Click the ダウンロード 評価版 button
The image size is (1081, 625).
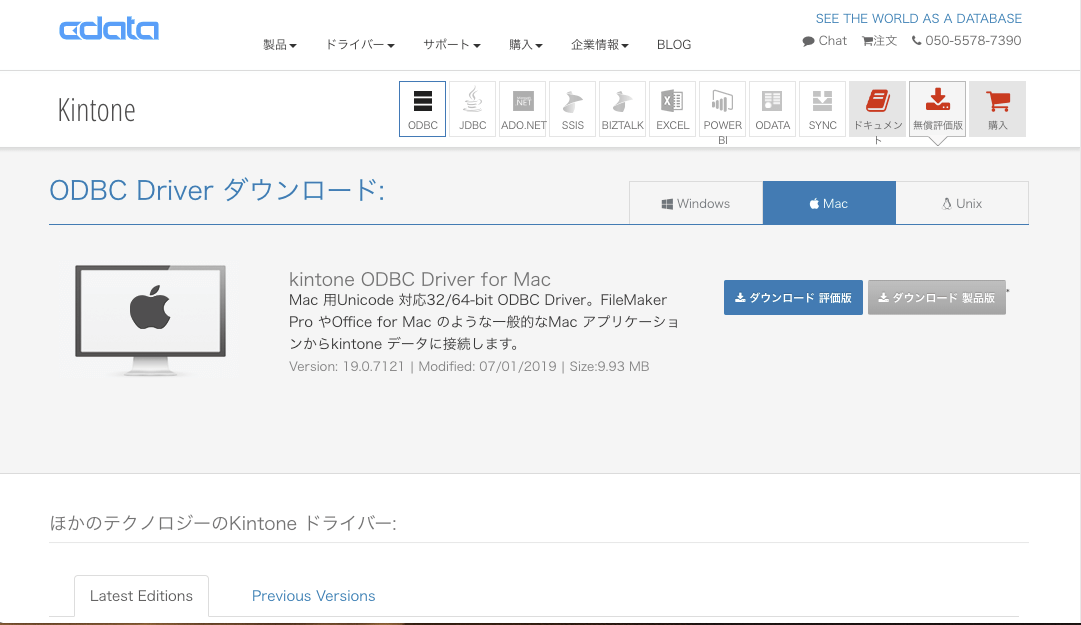(793, 298)
